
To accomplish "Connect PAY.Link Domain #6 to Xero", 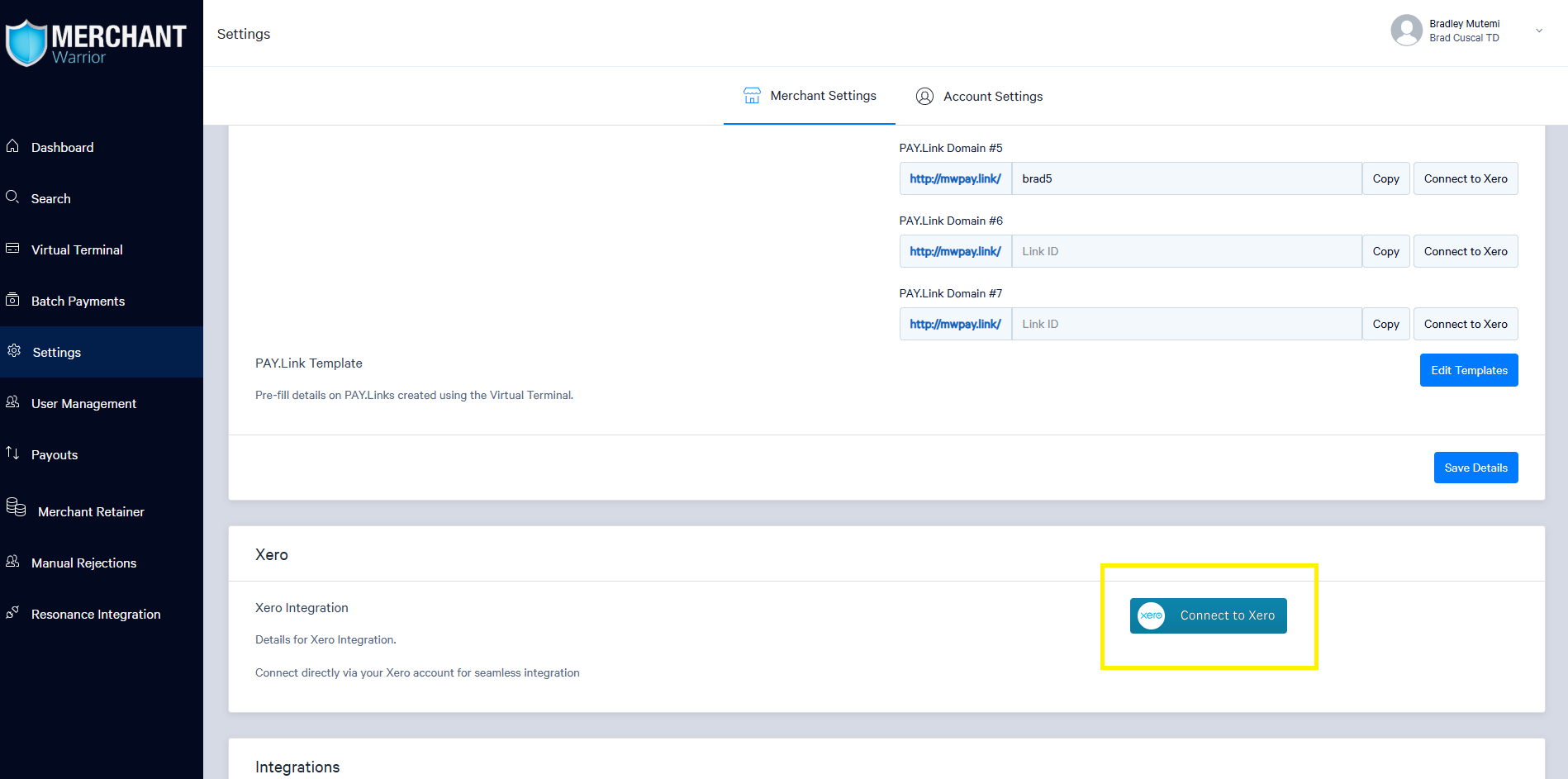I will coord(1466,251).
